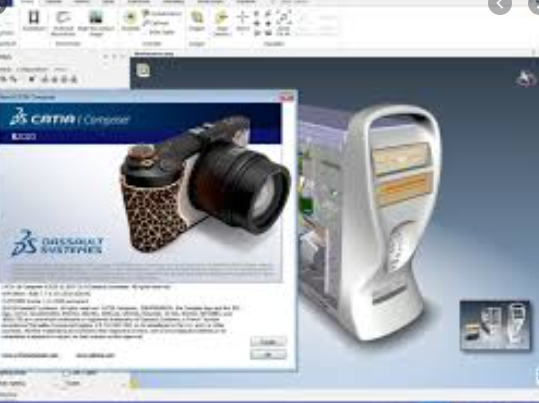Click the compass icon at the viewport's top right
This screenshot has height=403, width=539.
click(x=526, y=79)
